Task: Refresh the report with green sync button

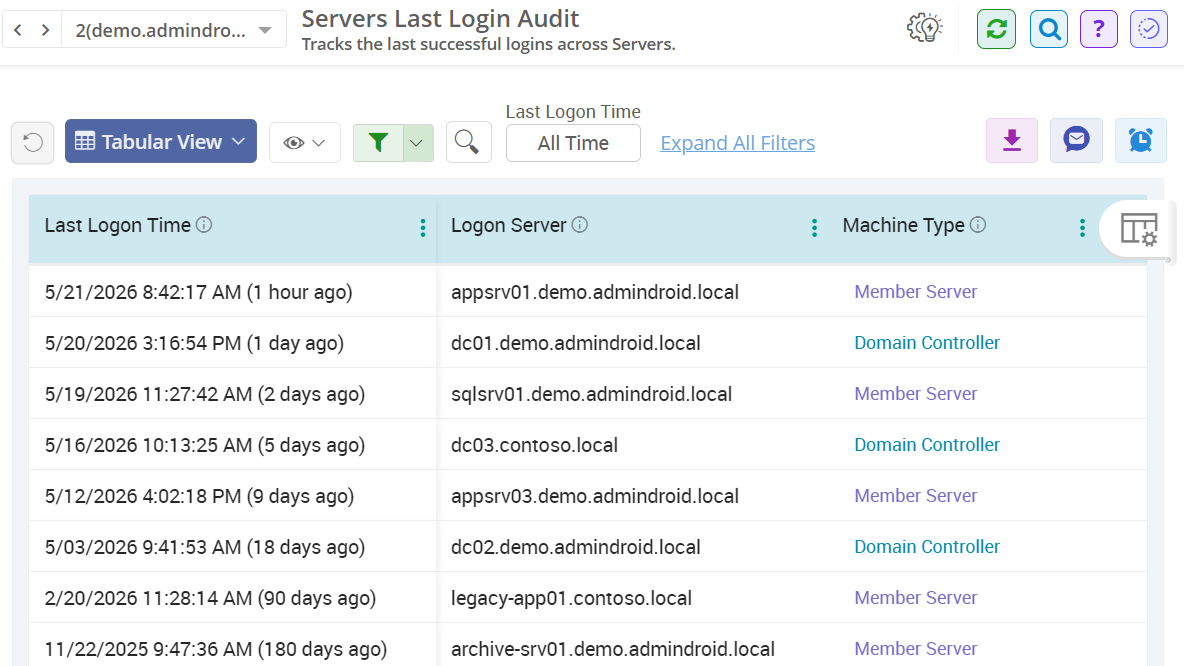Action: (x=996, y=29)
